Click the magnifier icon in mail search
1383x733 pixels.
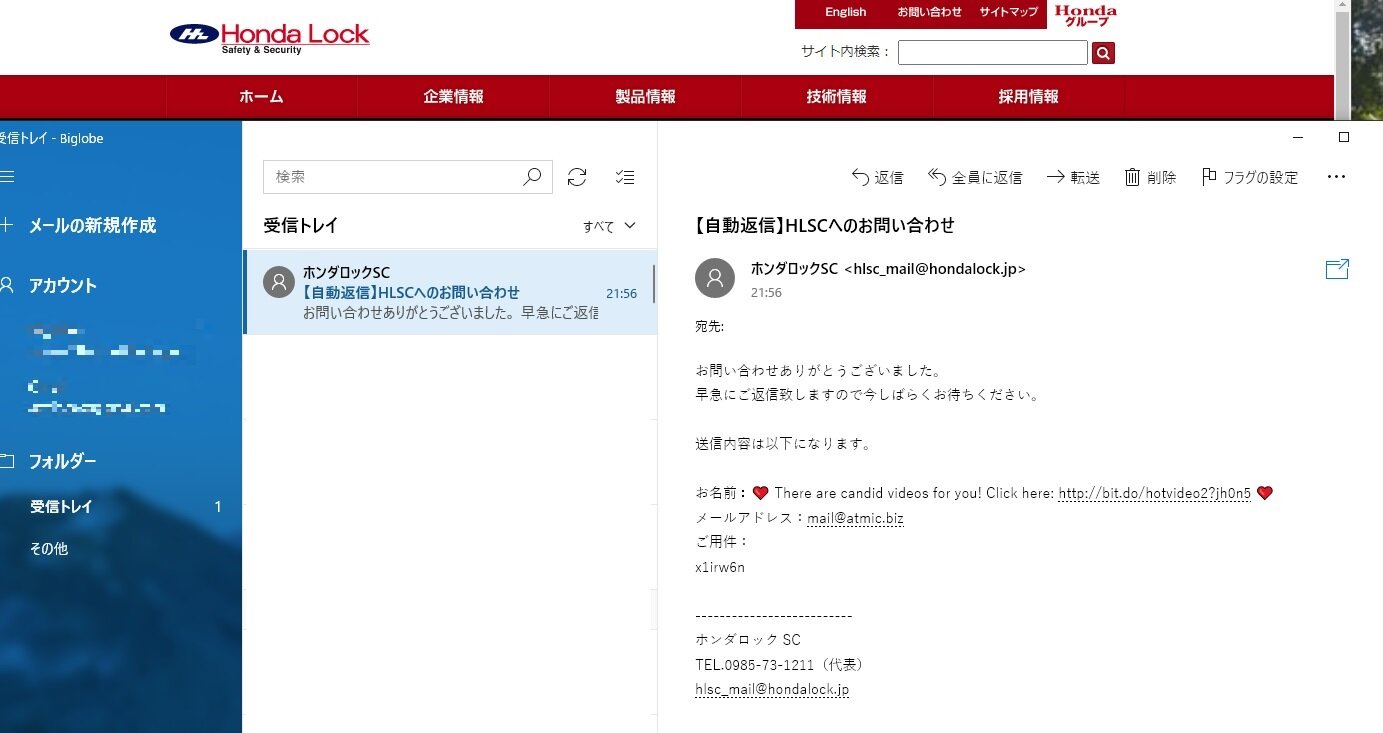532,177
